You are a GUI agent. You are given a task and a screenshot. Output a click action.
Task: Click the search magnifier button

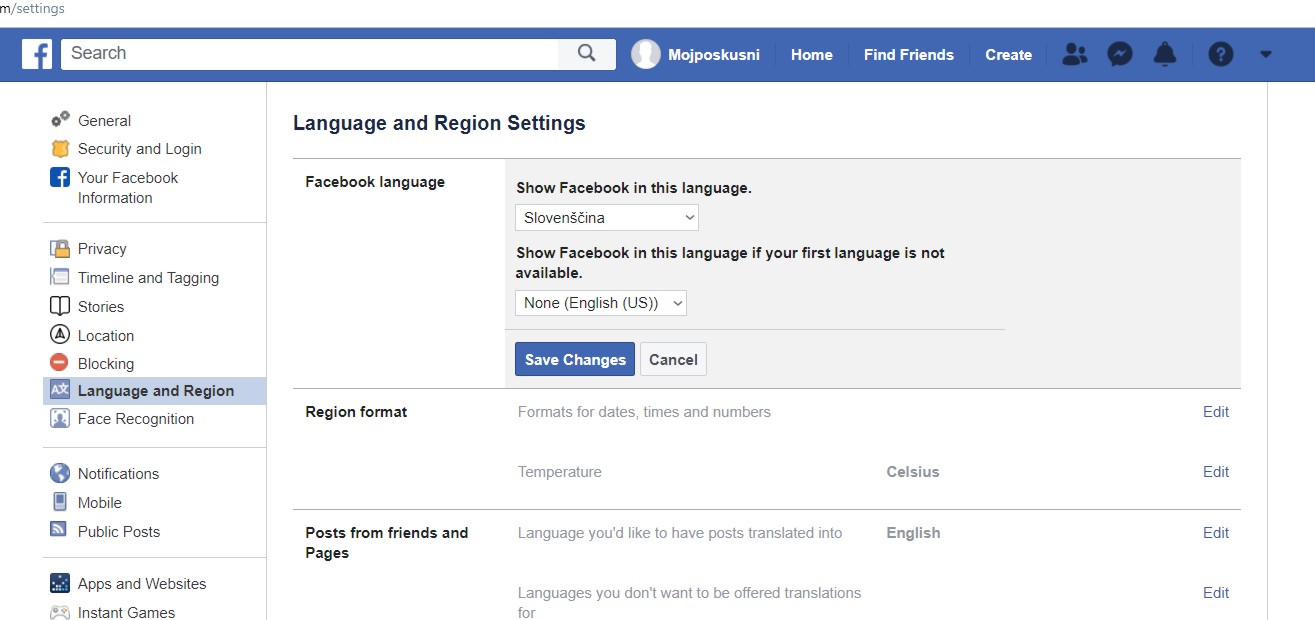[587, 54]
